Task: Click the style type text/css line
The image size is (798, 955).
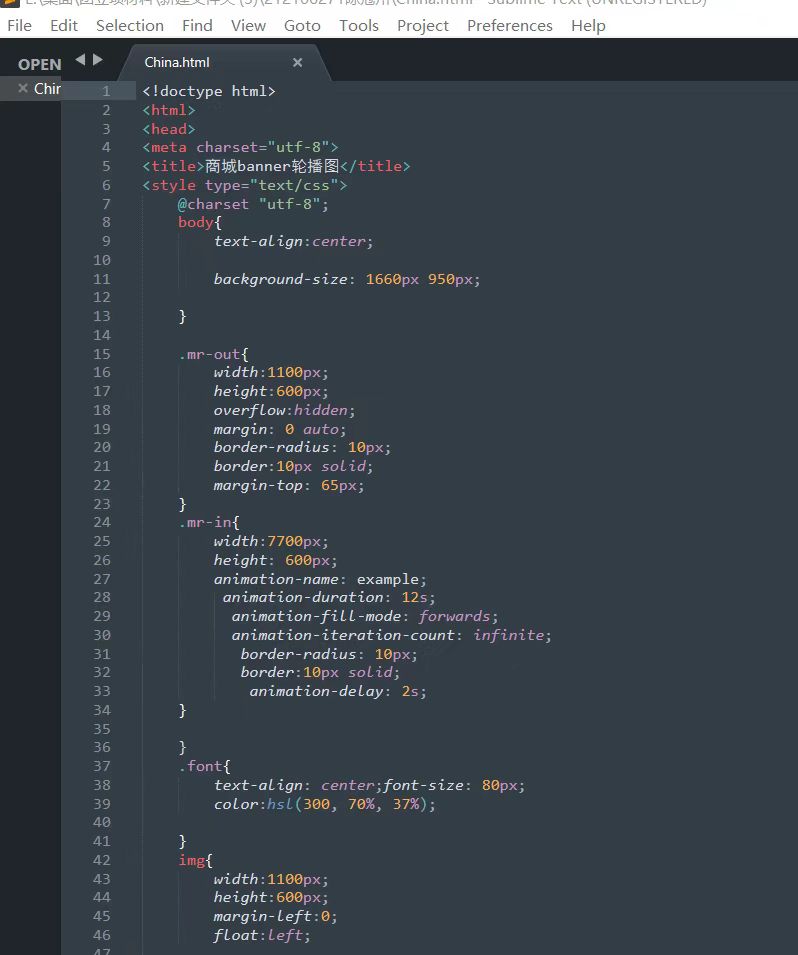Action: point(245,185)
